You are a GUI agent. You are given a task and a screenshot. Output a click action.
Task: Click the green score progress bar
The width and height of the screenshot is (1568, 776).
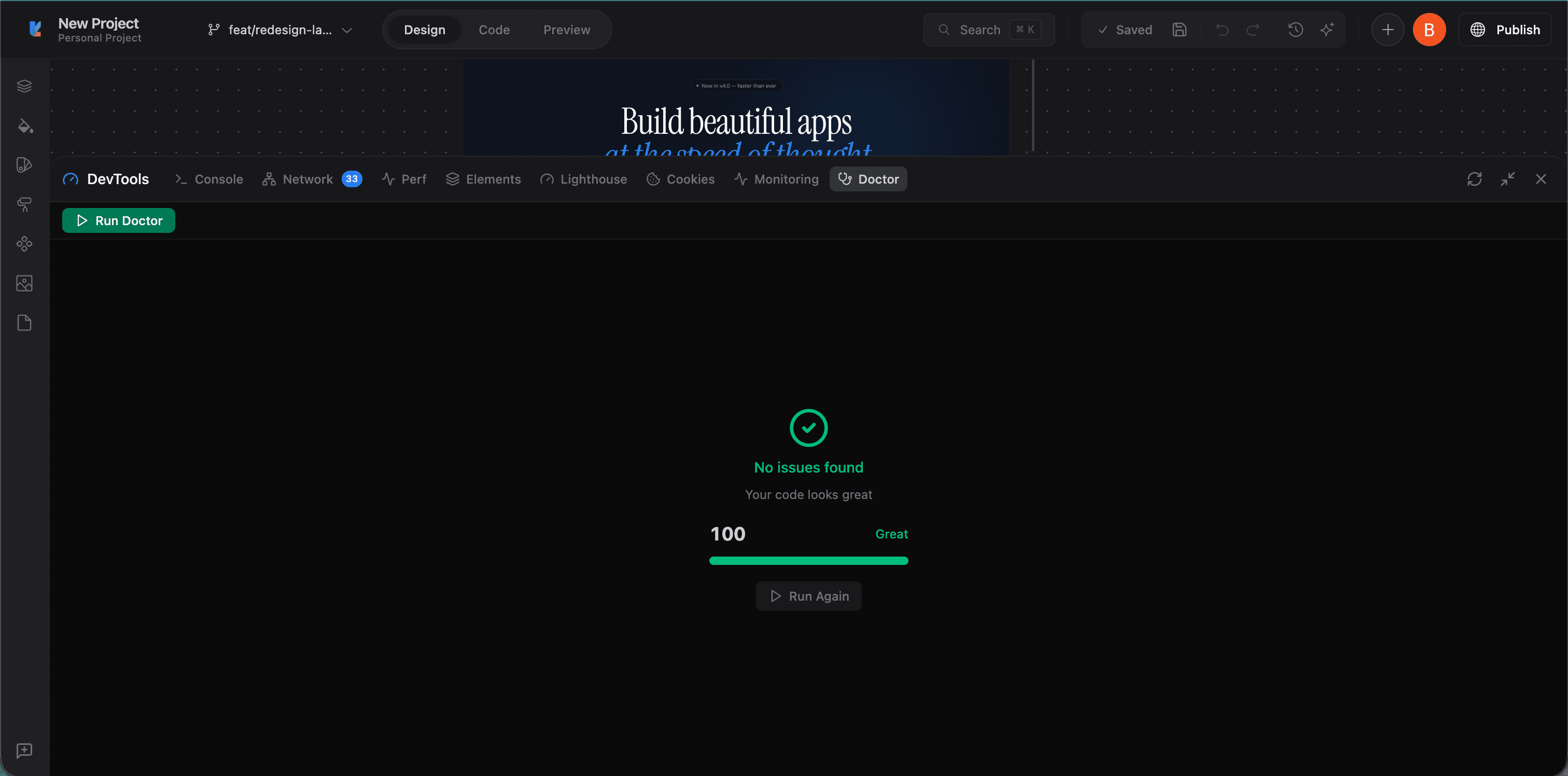pyautogui.click(x=808, y=560)
